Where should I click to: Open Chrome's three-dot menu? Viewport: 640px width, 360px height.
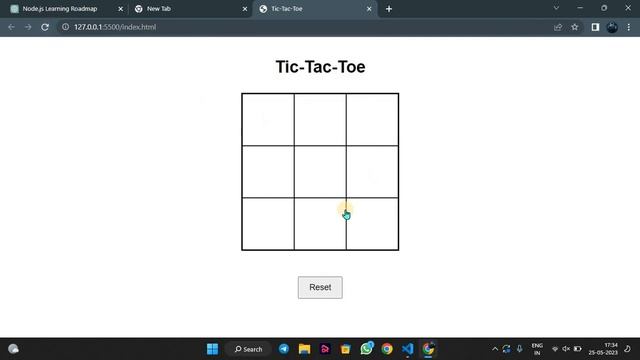629,27
